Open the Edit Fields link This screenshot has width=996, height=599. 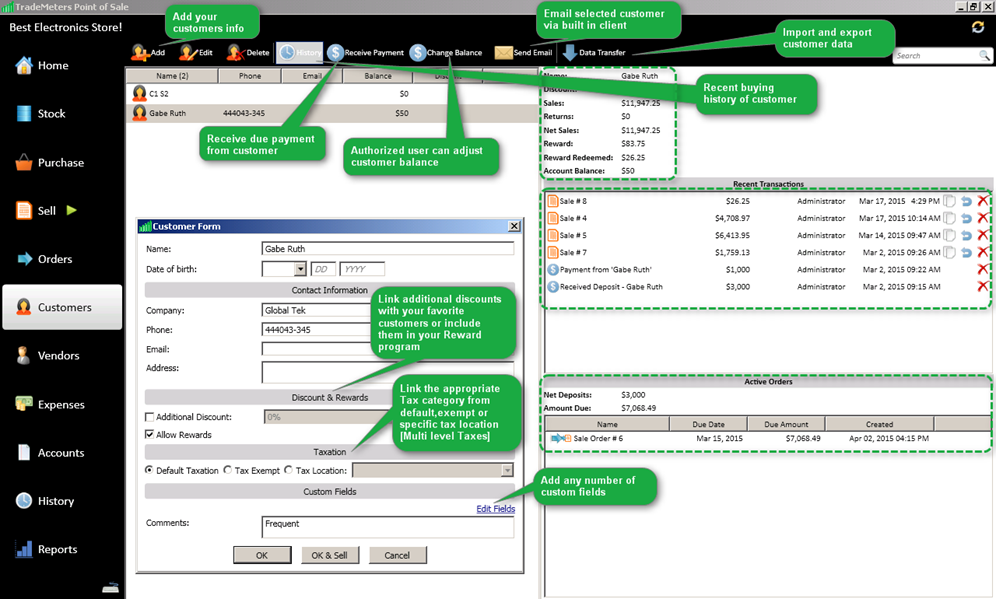tap(495, 509)
